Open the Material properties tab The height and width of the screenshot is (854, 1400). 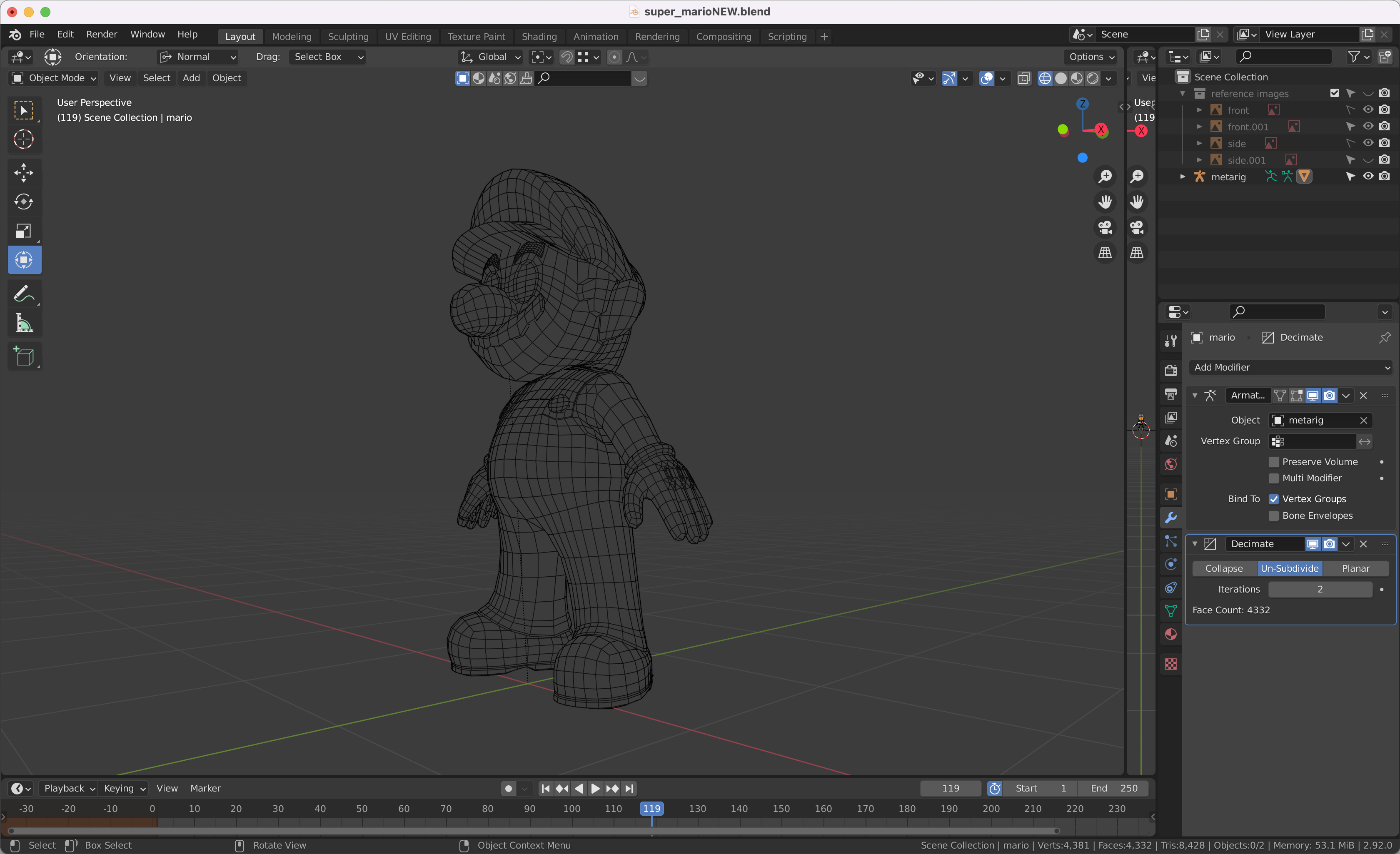pos(1170,635)
